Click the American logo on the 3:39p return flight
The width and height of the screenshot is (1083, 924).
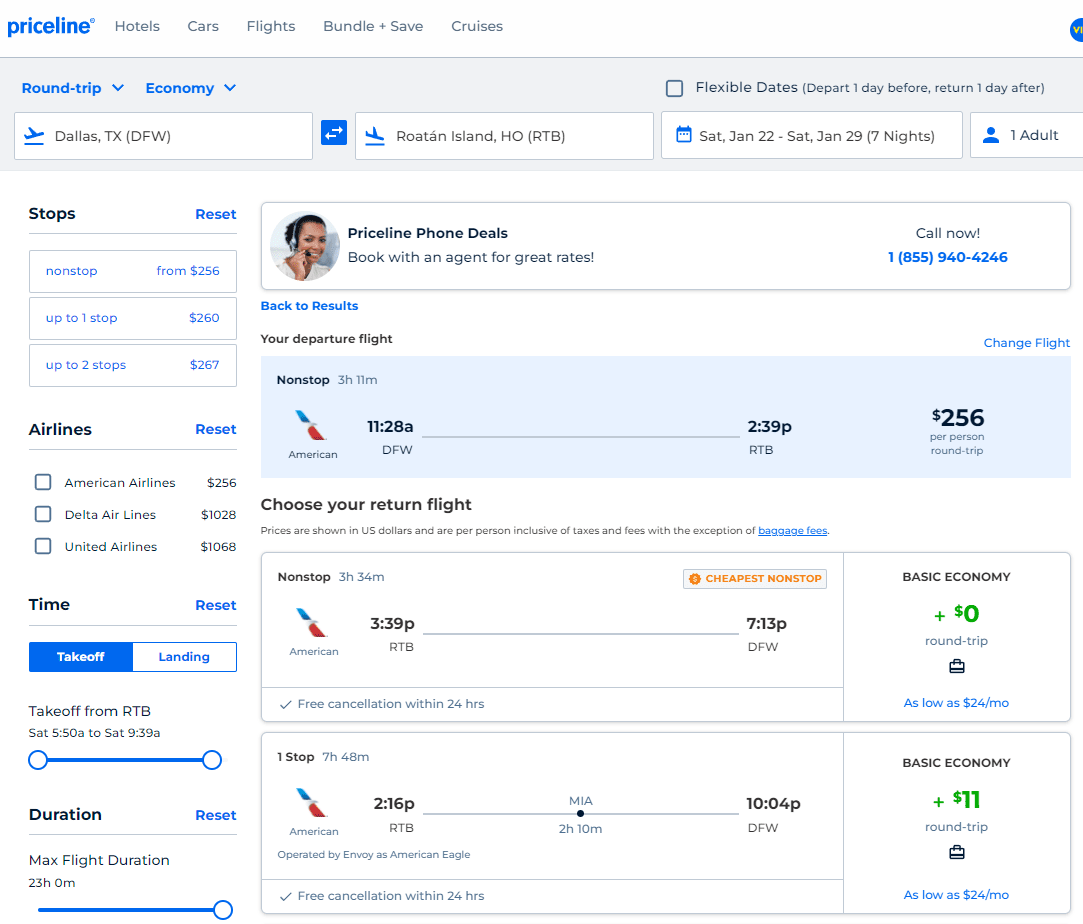point(312,622)
